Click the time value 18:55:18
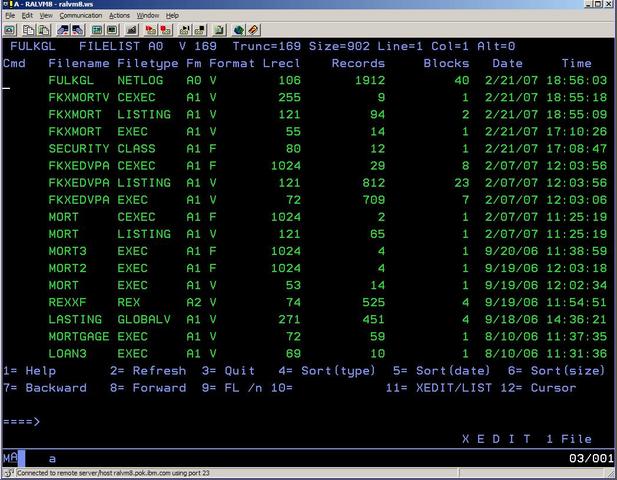Image resolution: width=617 pixels, height=480 pixels. pos(576,97)
